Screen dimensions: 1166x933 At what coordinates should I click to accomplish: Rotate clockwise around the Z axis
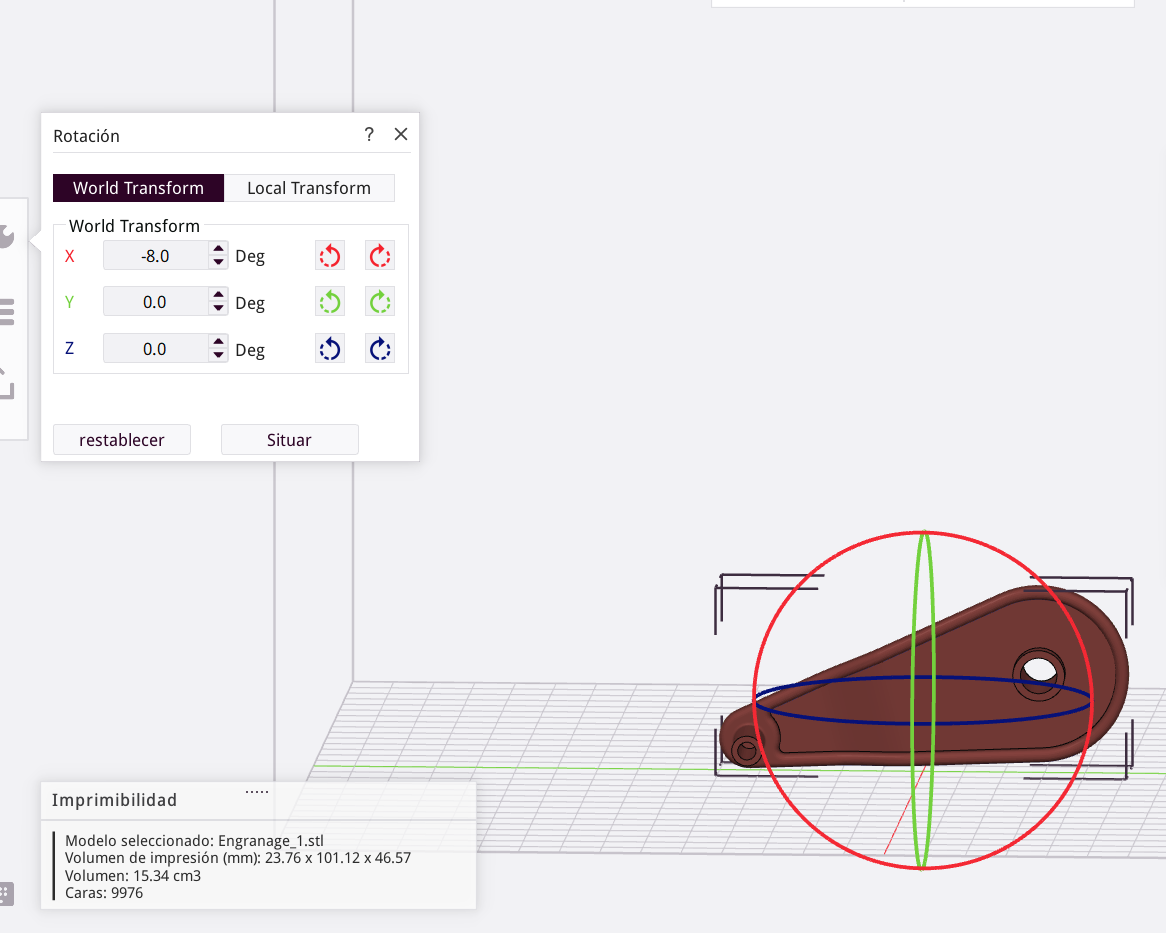tap(379, 349)
